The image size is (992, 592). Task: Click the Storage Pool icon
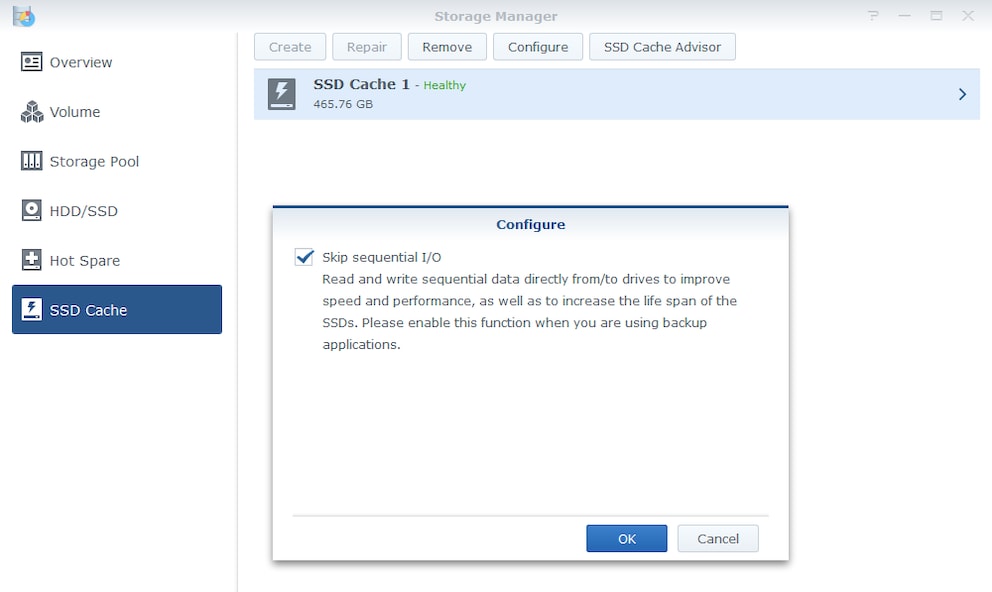coord(32,161)
